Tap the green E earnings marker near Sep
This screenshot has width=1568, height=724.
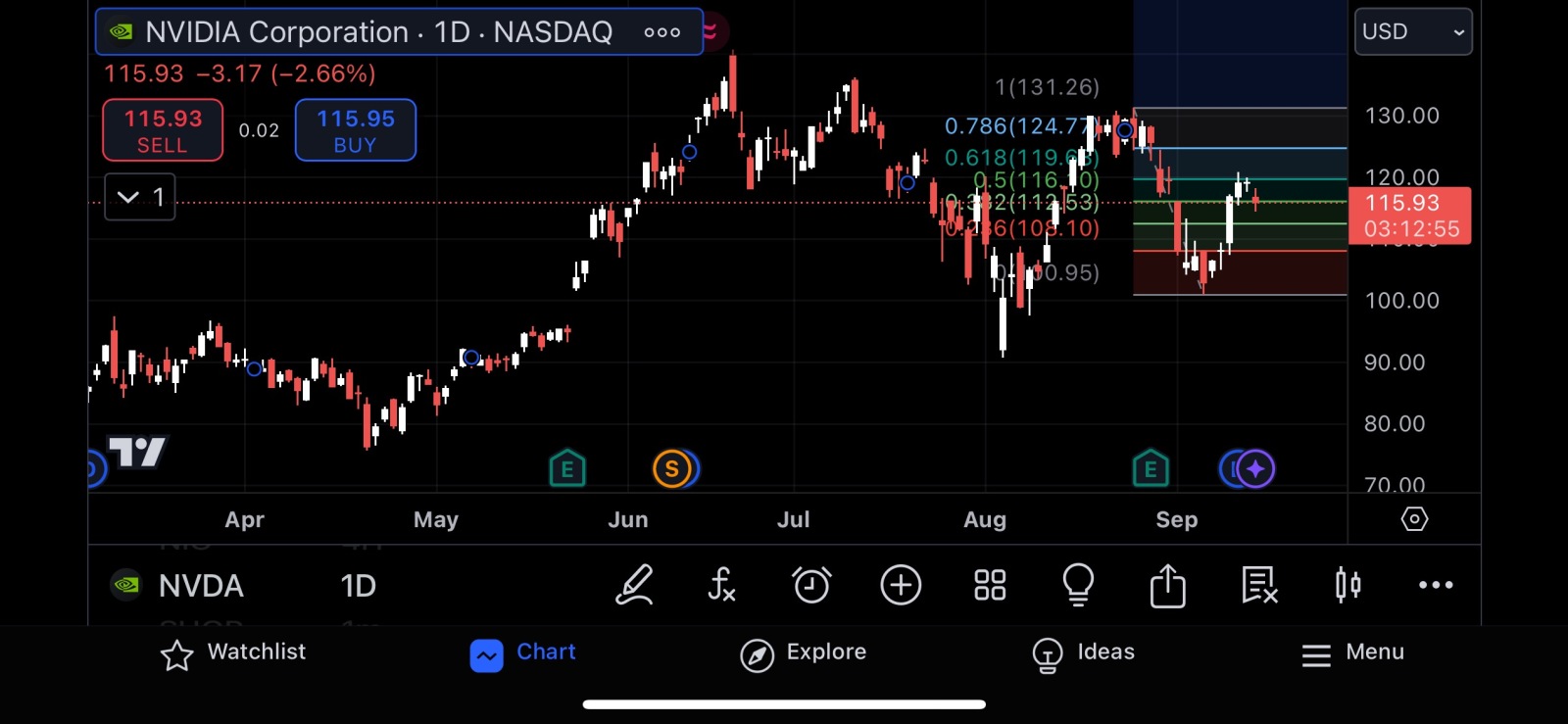tap(1151, 468)
